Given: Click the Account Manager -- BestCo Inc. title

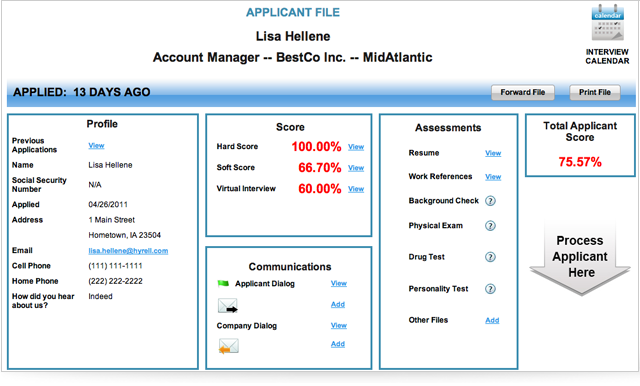Looking at the screenshot, I should pyautogui.click(x=293, y=58).
